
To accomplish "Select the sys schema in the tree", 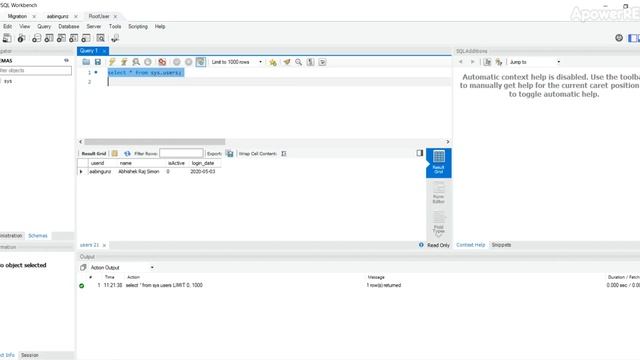I will click(x=8, y=81).
